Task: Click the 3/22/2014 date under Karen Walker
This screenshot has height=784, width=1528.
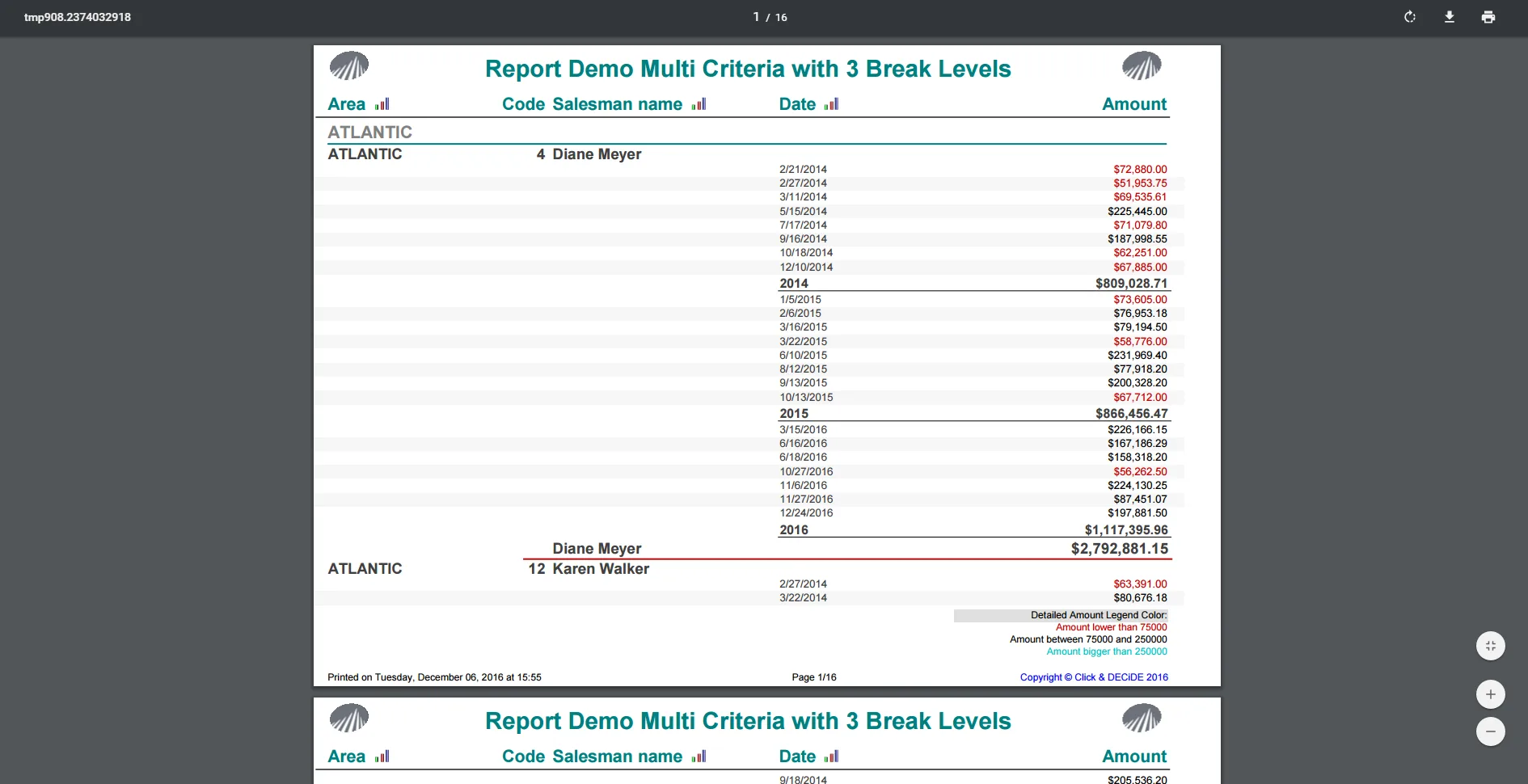Action: click(x=803, y=598)
